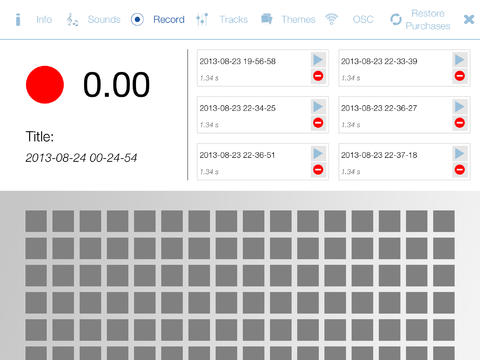Edit the title 2013-08-24 00-24-54
The width and height of the screenshot is (480, 360).
click(81, 158)
